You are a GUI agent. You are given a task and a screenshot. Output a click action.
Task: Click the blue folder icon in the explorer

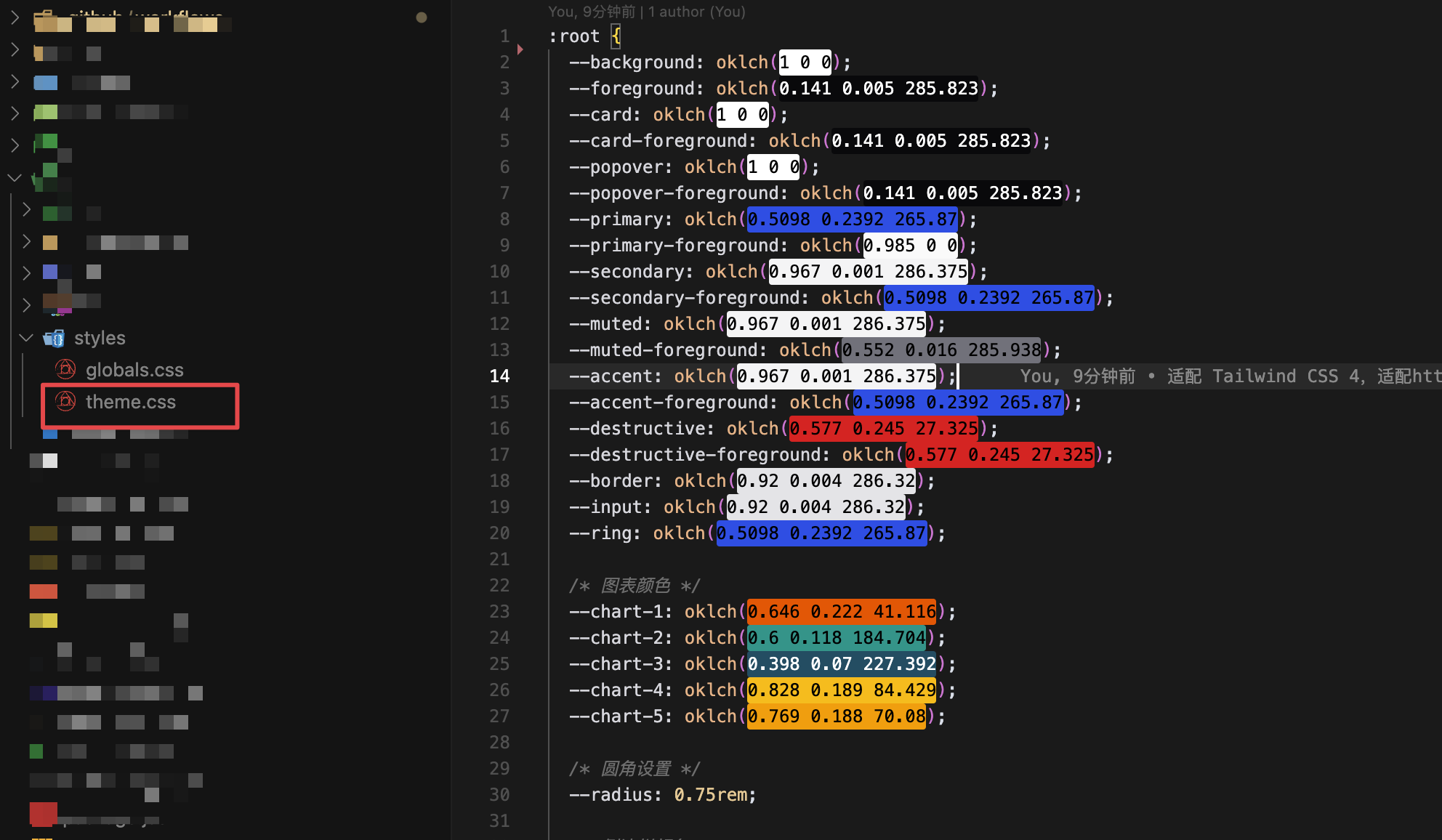[45, 83]
